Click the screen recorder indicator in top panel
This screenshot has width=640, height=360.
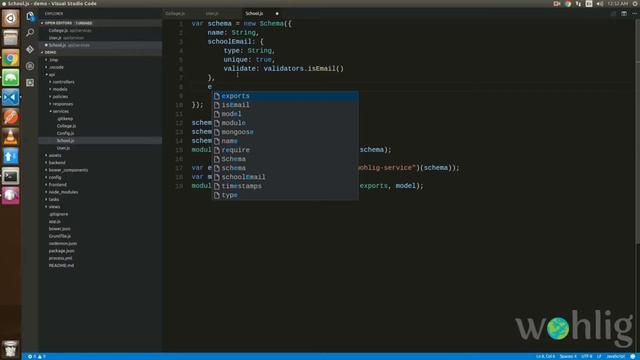point(557,4)
